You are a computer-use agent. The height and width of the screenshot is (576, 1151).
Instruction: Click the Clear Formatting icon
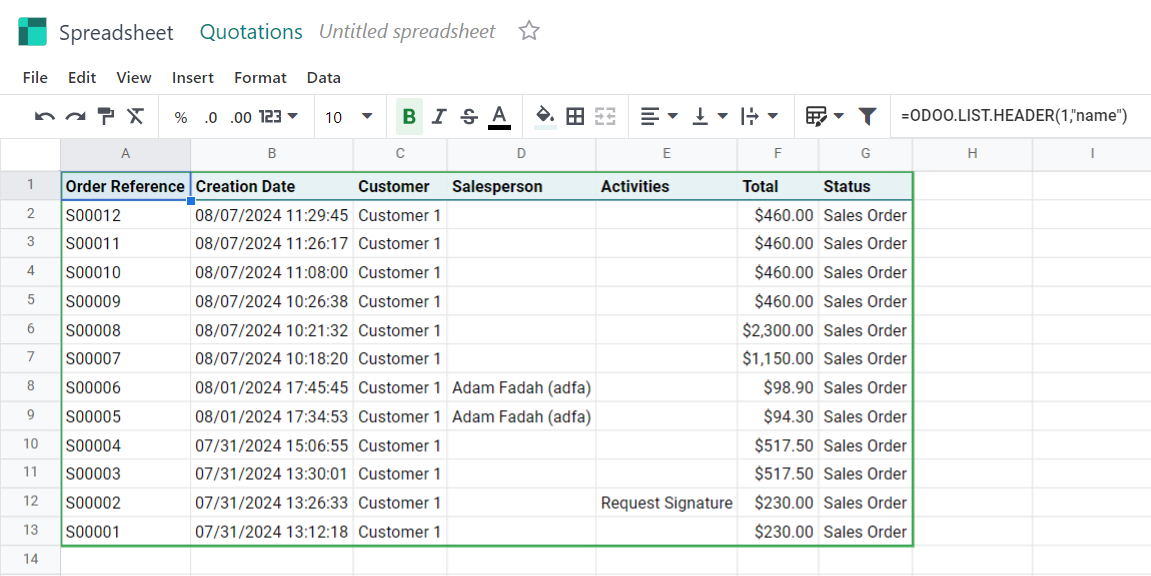pyautogui.click(x=135, y=117)
